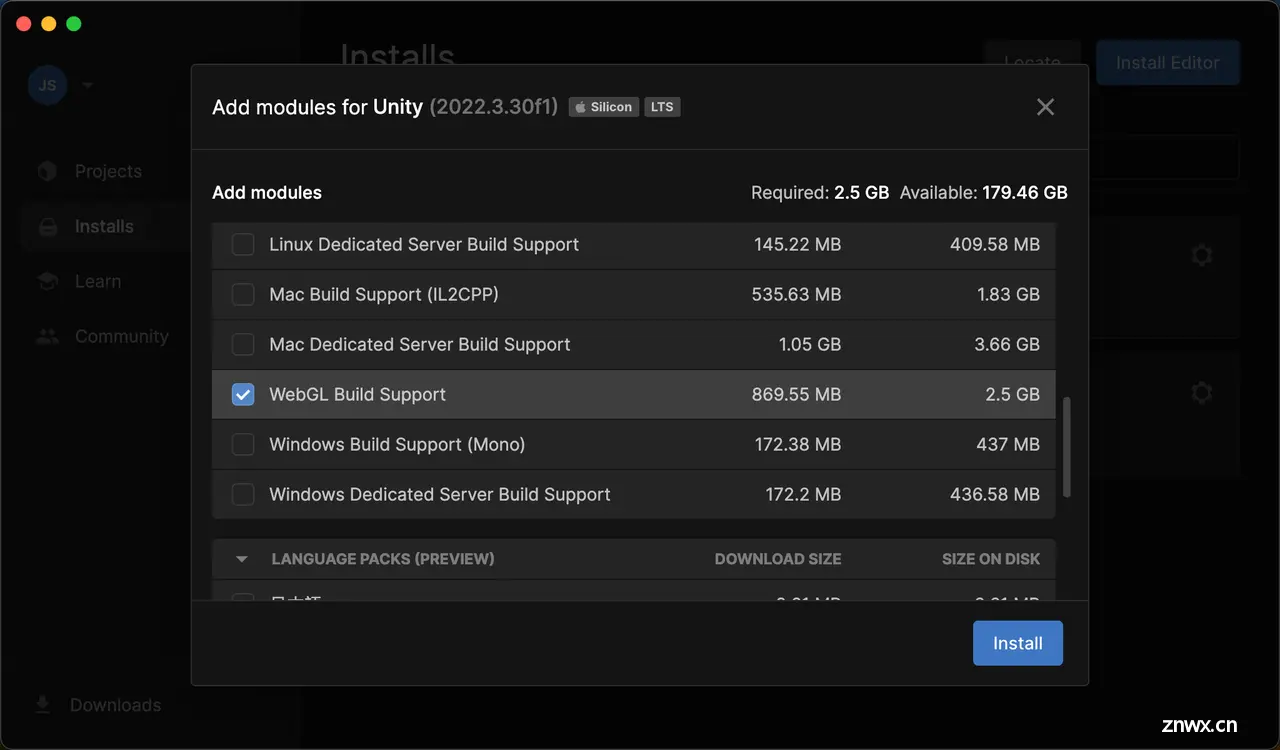Click the Installs lock icon in sidebar

[47, 227]
